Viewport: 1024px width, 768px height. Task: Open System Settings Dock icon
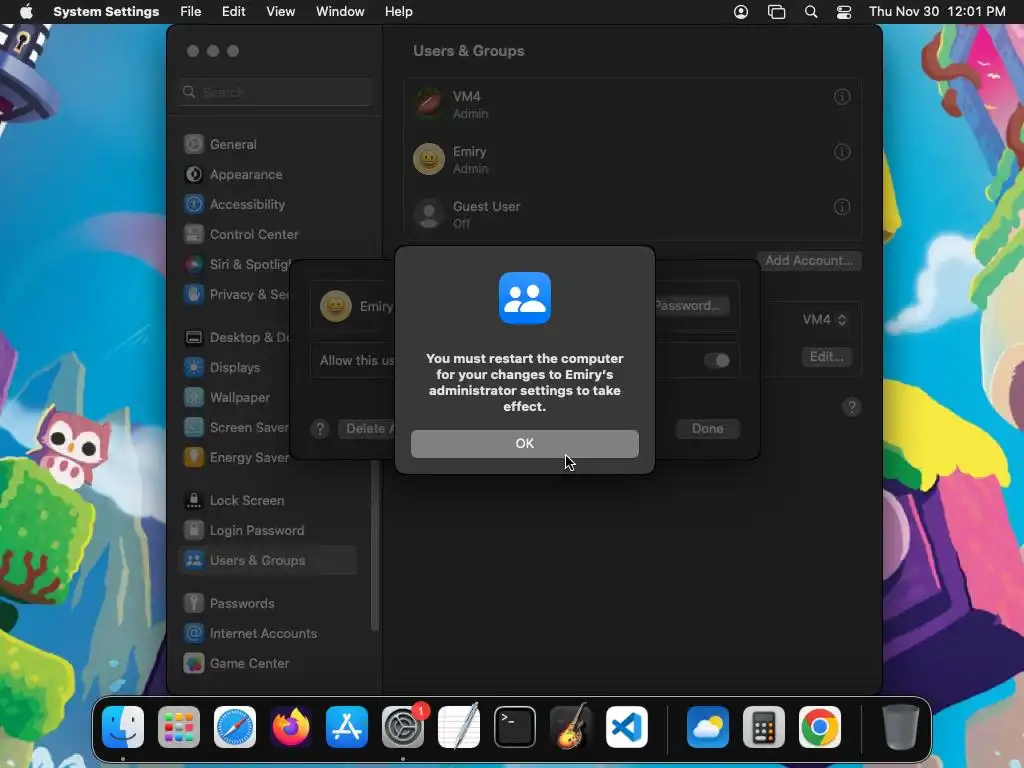point(403,727)
